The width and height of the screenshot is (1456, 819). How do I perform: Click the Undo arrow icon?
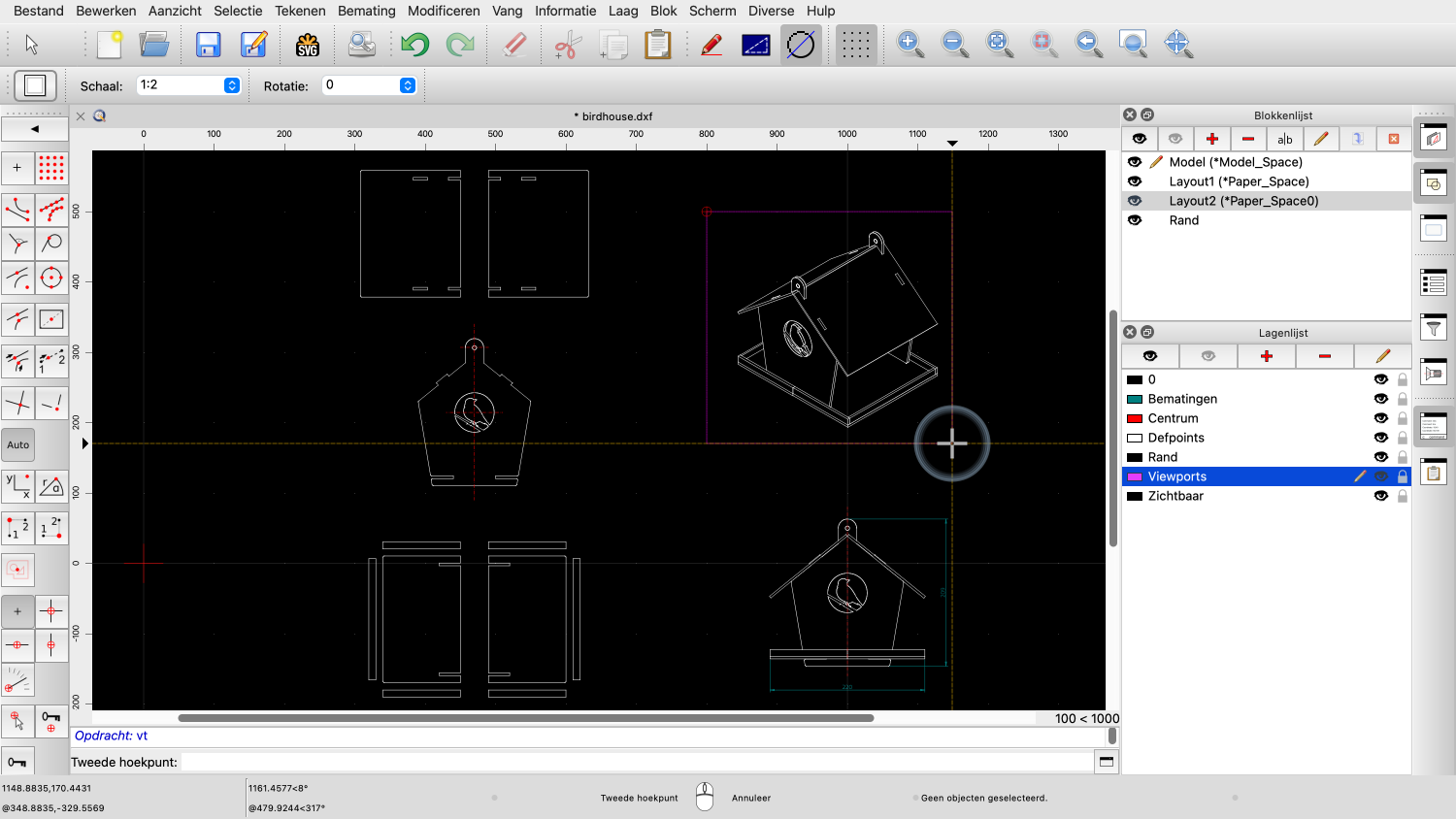(414, 45)
